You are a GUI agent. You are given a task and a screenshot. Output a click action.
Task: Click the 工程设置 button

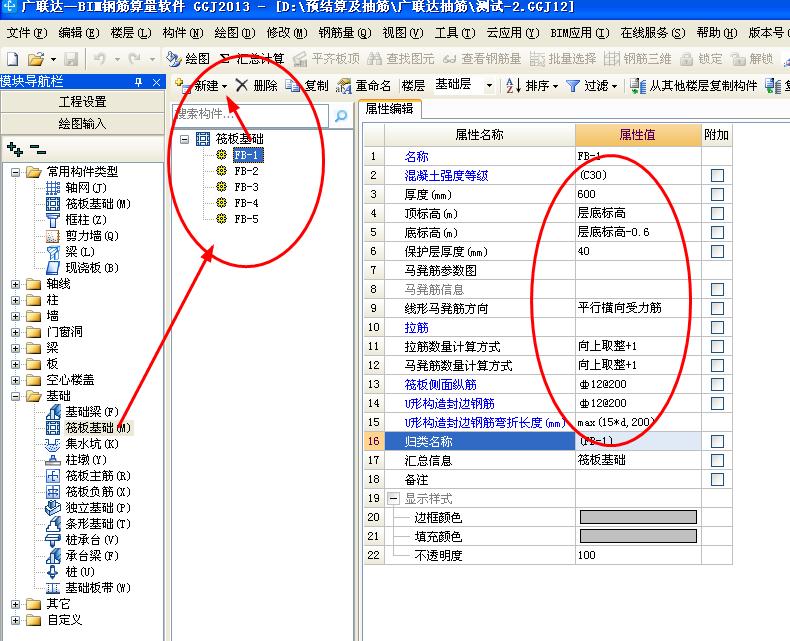click(x=82, y=102)
